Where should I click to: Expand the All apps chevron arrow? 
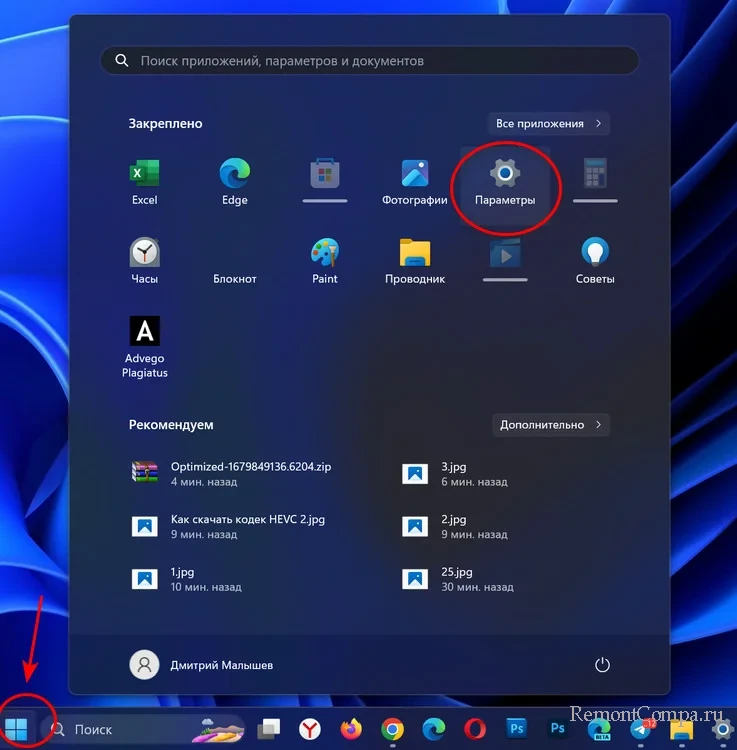point(598,123)
